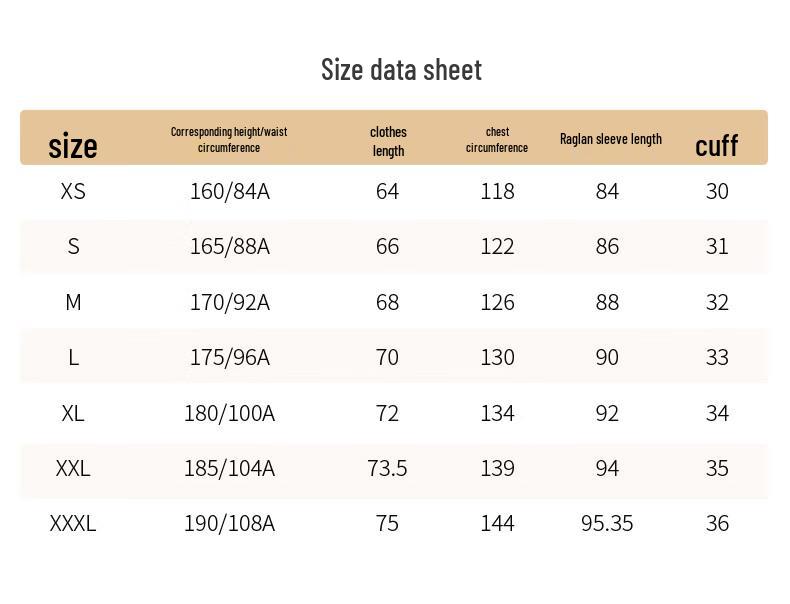Select the raglan sleeve value 95.35
The height and width of the screenshot is (604, 790).
tap(607, 523)
